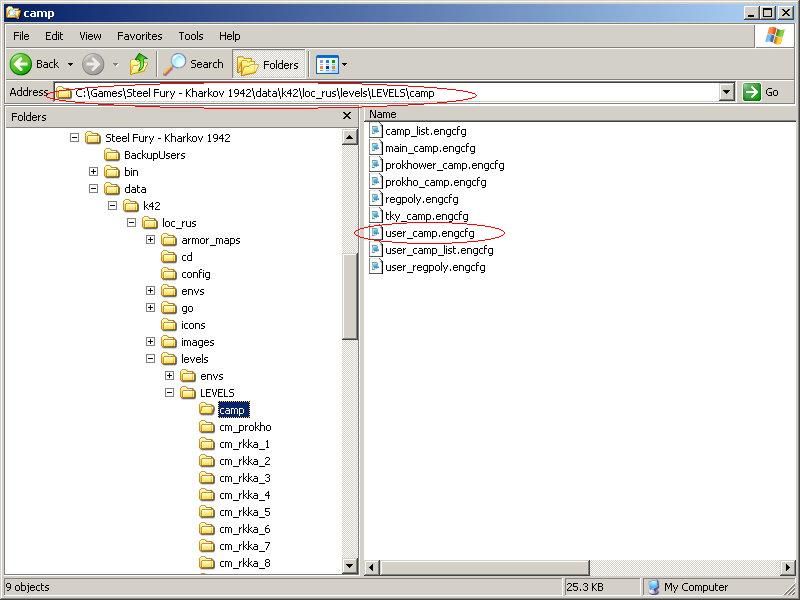Open the Views dropdown arrow
Image resolution: width=800 pixels, height=600 pixels.
point(344,65)
